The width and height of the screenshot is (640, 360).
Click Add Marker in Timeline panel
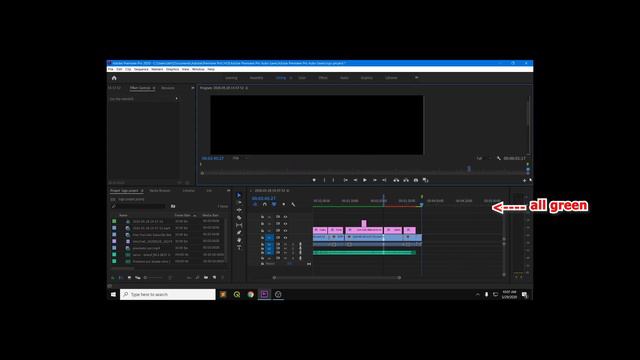tap(284, 204)
